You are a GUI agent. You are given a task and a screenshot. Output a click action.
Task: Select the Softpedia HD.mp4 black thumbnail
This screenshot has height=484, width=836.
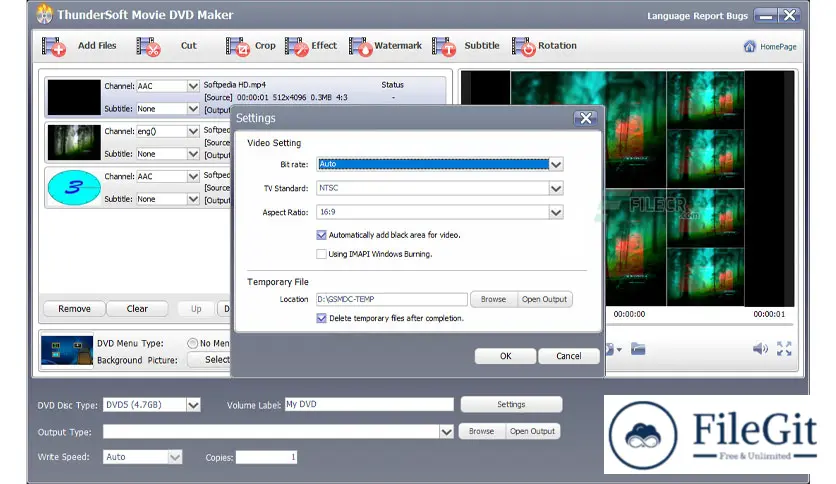(x=74, y=98)
